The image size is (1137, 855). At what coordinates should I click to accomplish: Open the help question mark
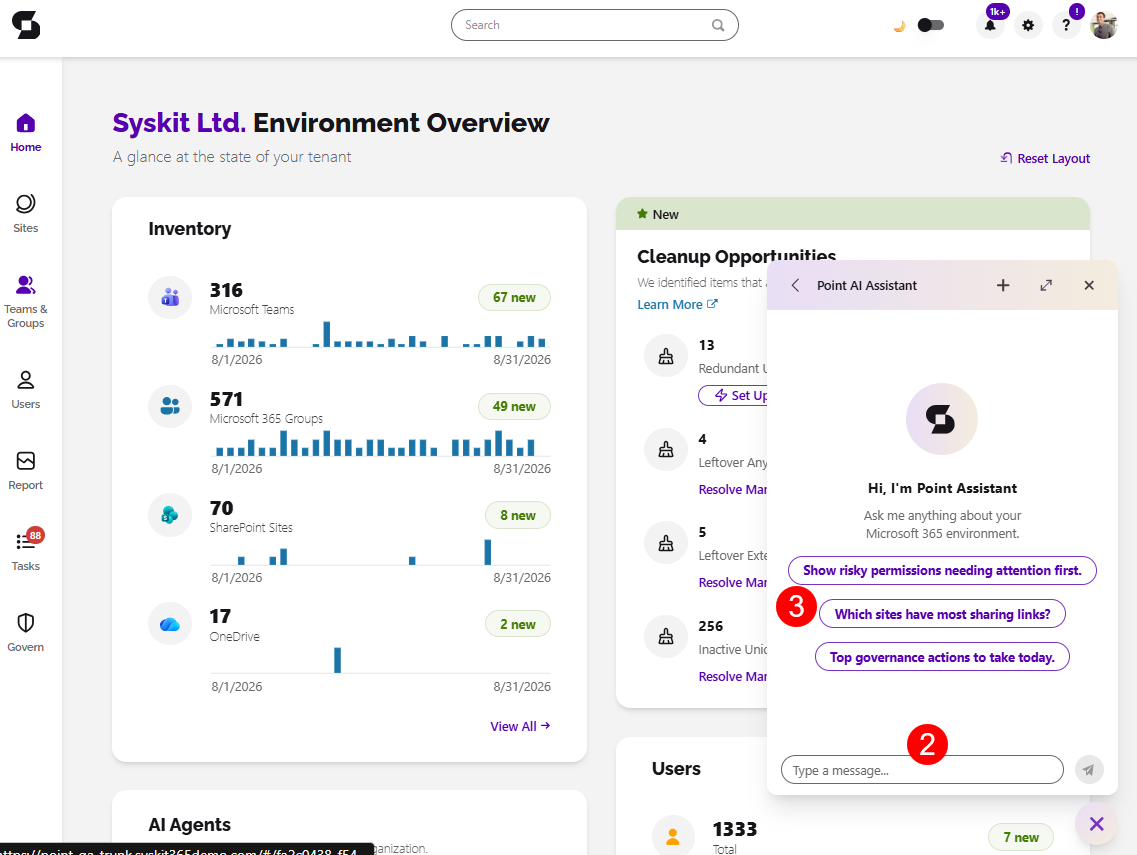1066,25
